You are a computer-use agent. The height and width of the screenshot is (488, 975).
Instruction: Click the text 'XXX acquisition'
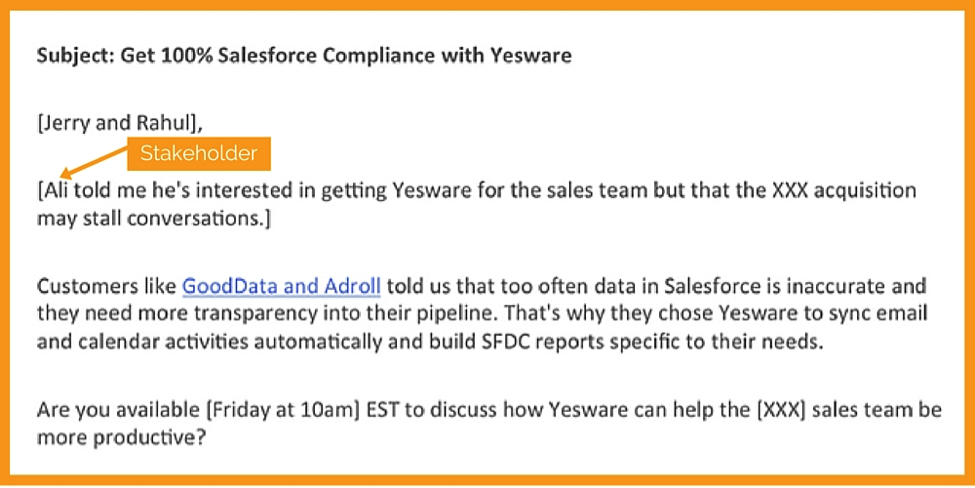(x=844, y=190)
